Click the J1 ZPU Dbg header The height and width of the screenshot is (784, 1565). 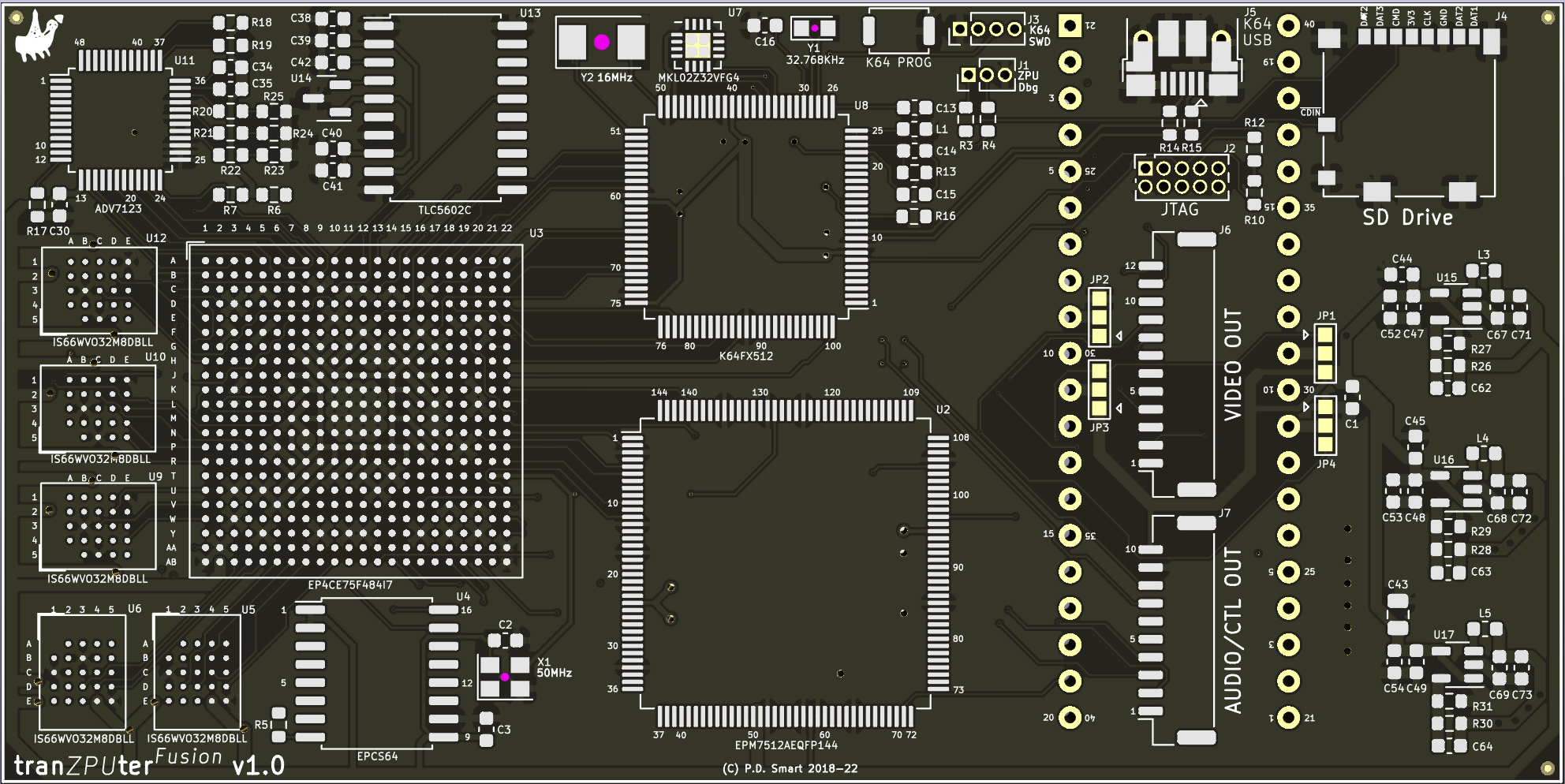[986, 75]
